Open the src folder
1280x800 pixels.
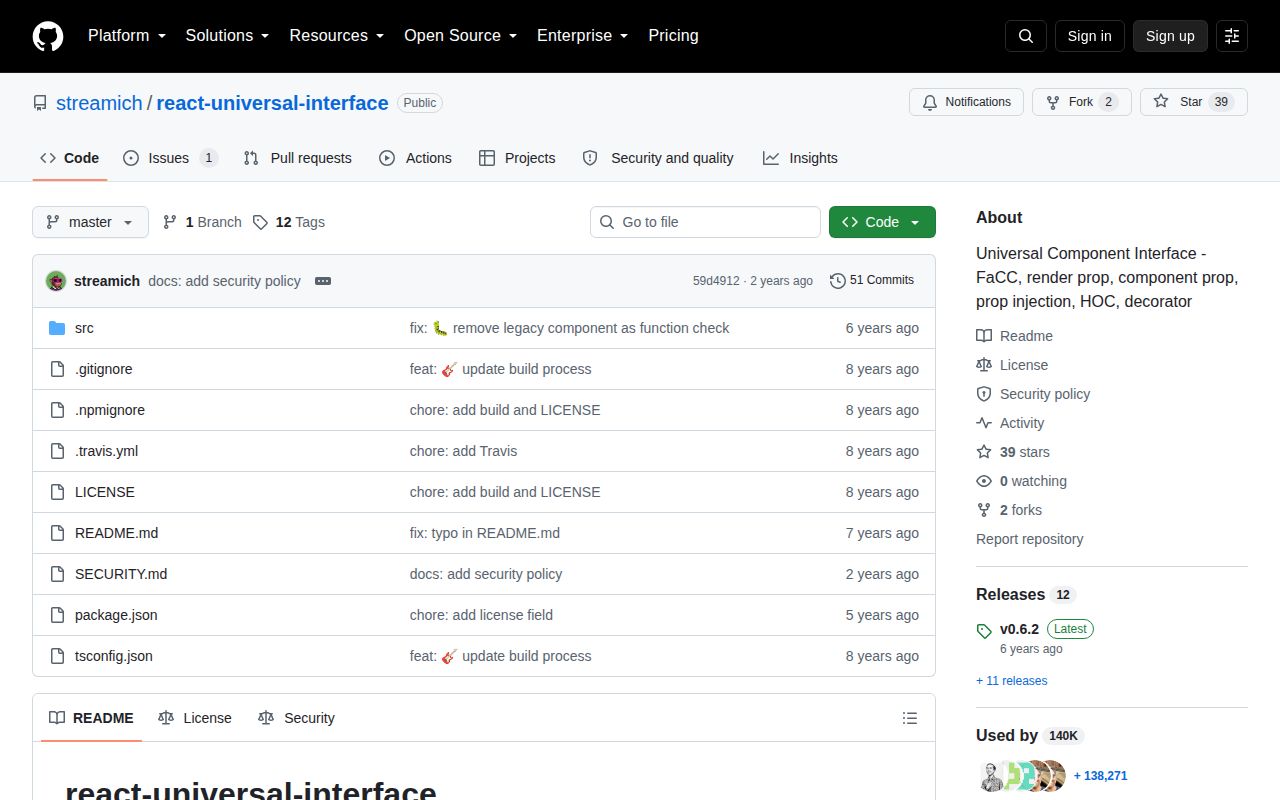tap(84, 328)
